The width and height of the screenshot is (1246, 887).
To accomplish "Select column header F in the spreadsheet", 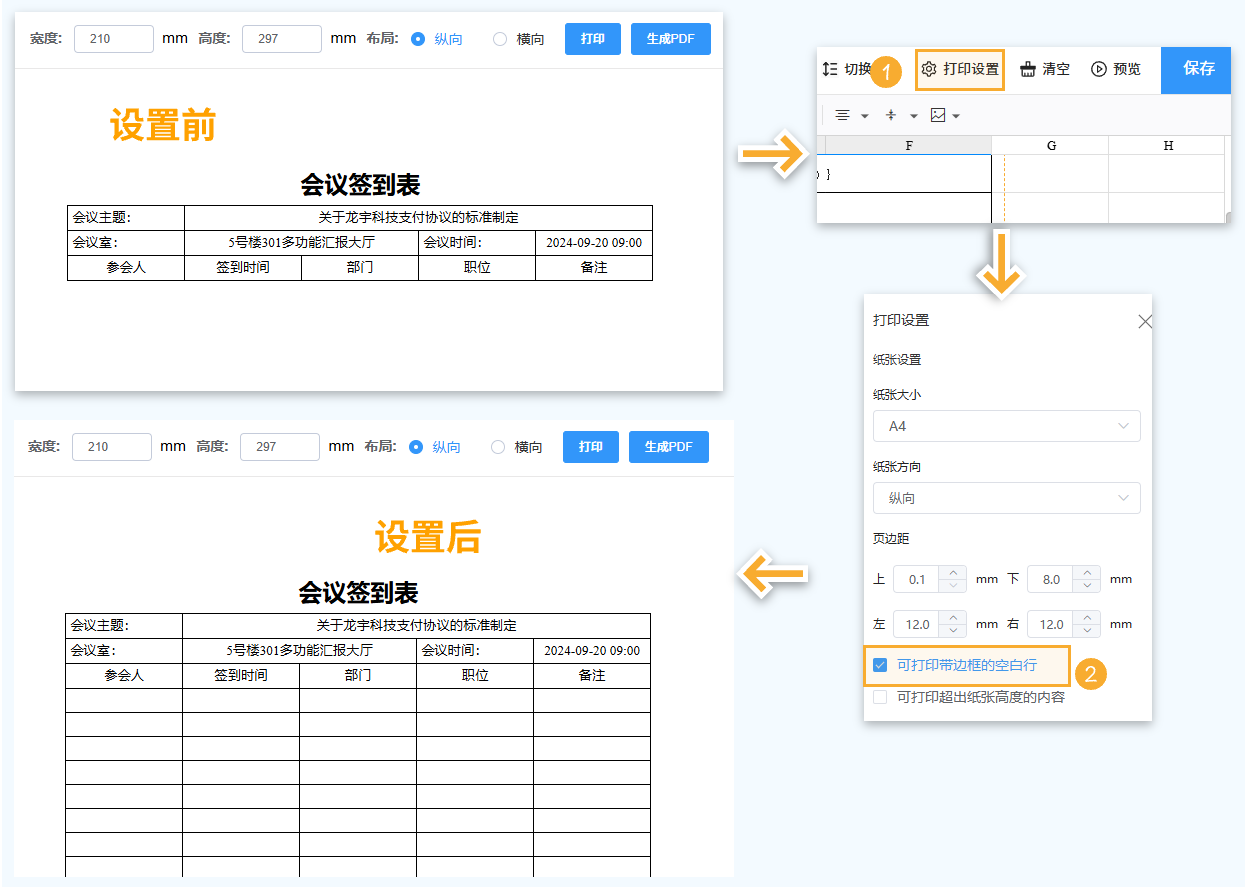I will pyautogui.click(x=908, y=145).
